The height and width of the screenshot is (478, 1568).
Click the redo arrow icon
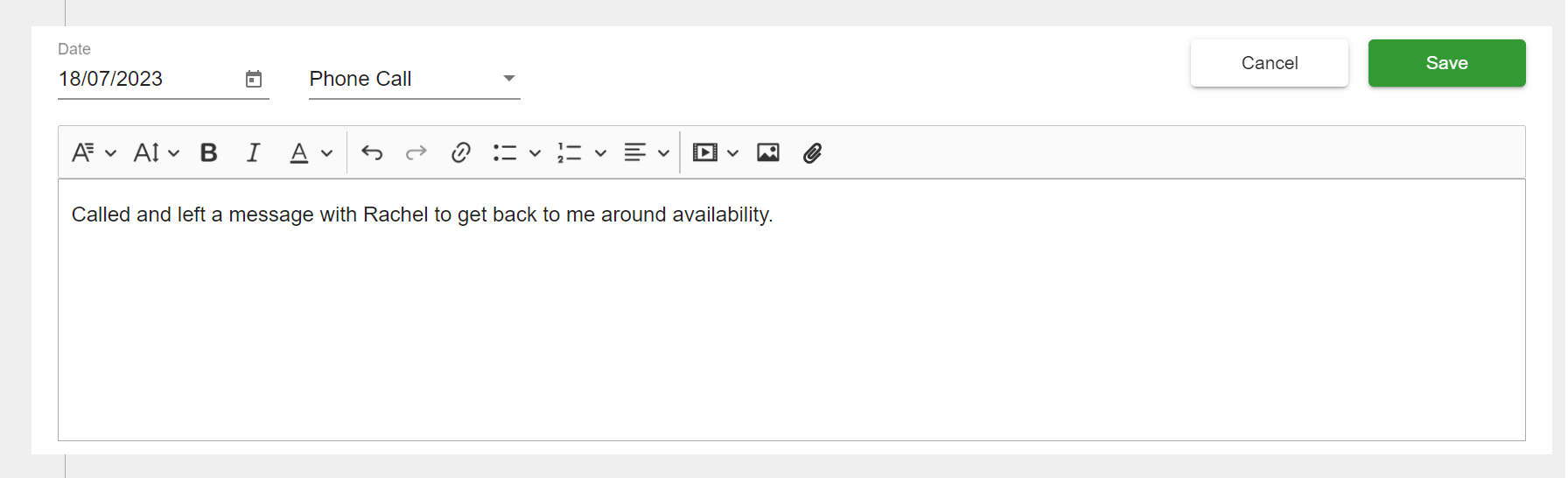pos(416,153)
